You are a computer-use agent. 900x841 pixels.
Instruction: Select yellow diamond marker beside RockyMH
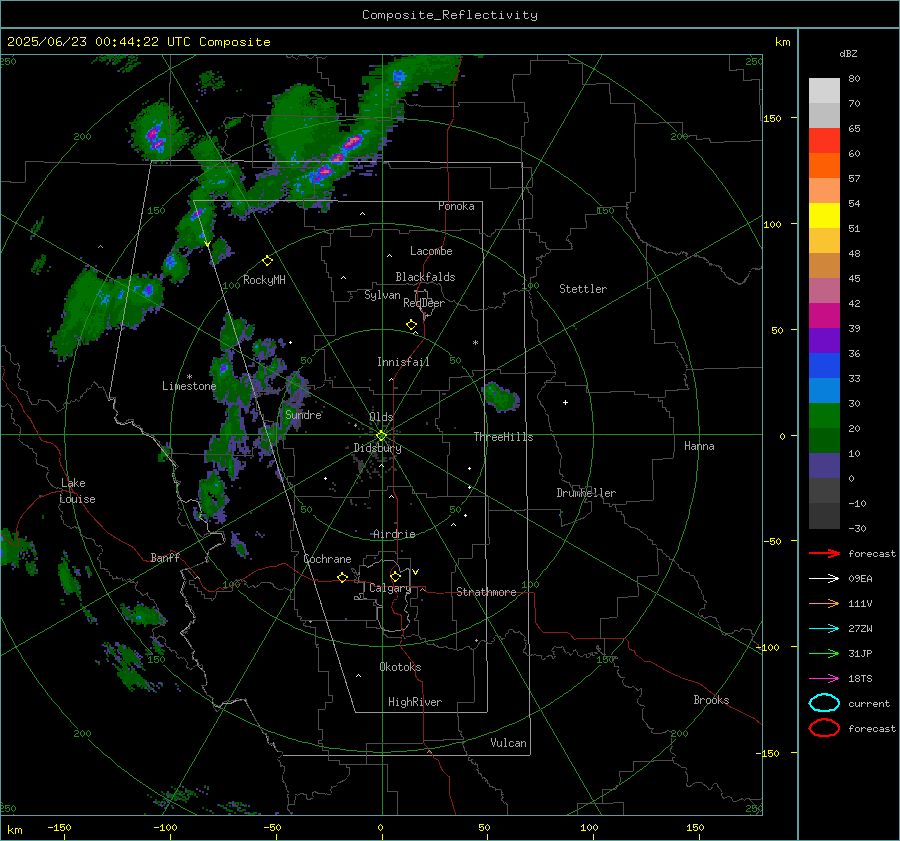pos(267,261)
